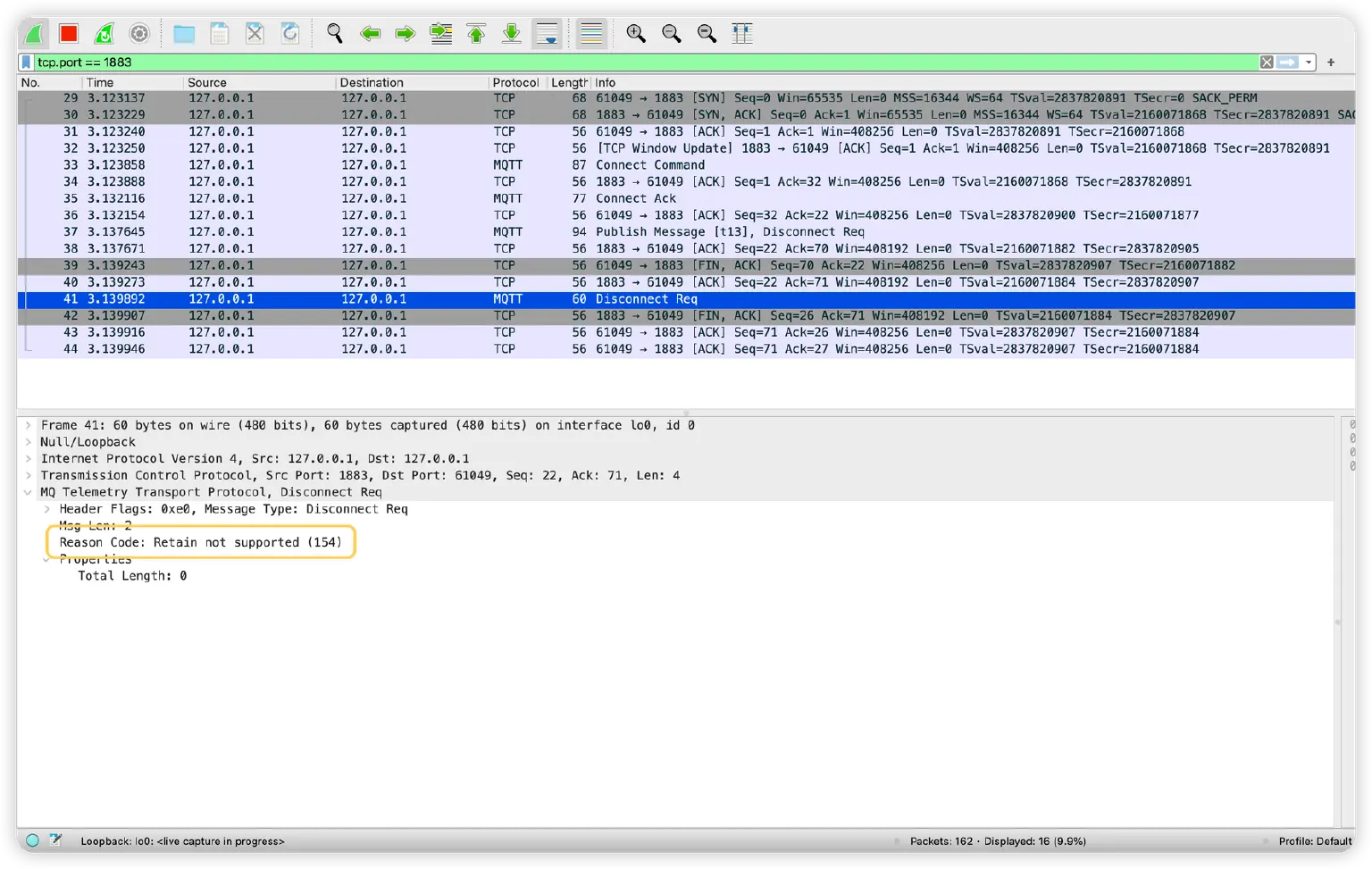The height and width of the screenshot is (869, 1372).
Task: Toggle auto-scroll during live capture
Action: pyautogui.click(x=546, y=33)
